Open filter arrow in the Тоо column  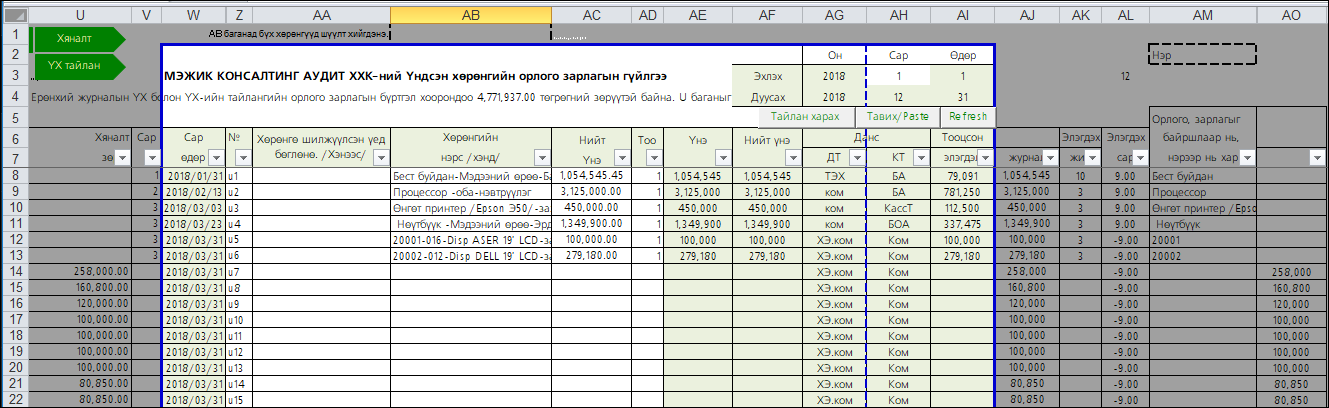(651, 158)
